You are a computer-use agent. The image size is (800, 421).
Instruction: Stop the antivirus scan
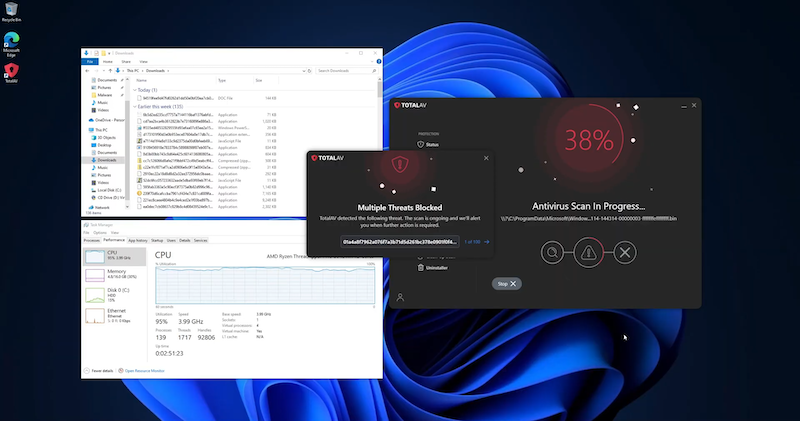click(x=507, y=284)
